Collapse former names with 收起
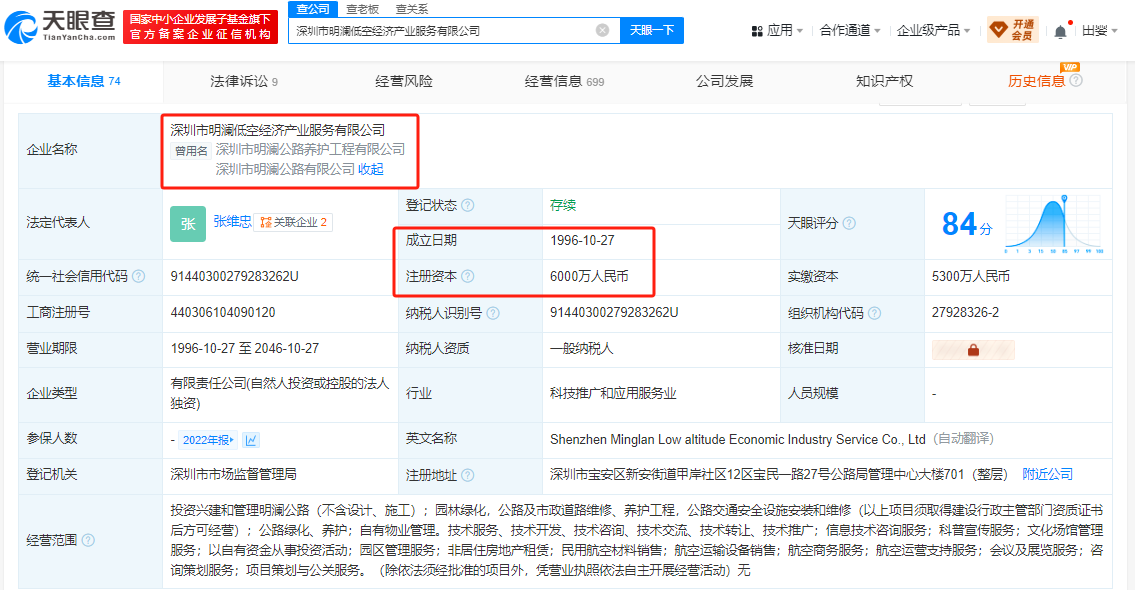Screen dimensions: 1135x590 (x=371, y=169)
